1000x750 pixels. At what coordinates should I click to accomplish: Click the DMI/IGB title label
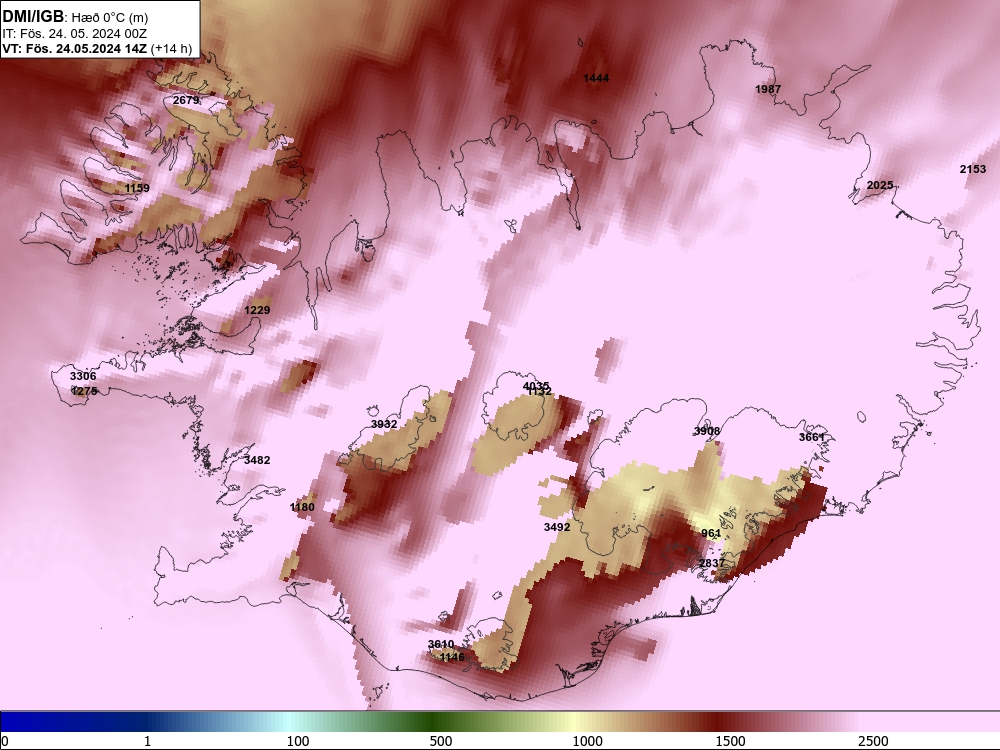(33, 17)
